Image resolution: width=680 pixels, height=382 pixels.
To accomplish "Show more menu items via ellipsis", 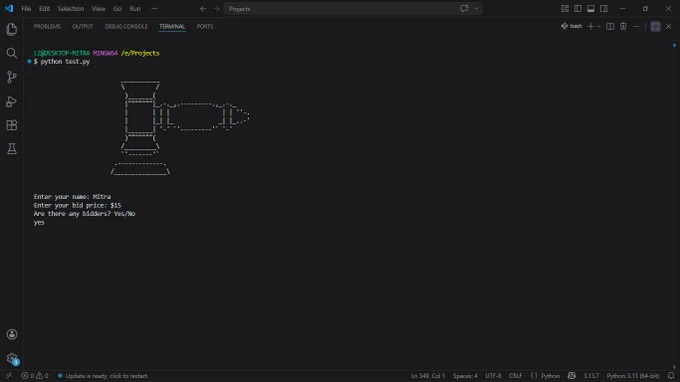I will click(154, 9).
